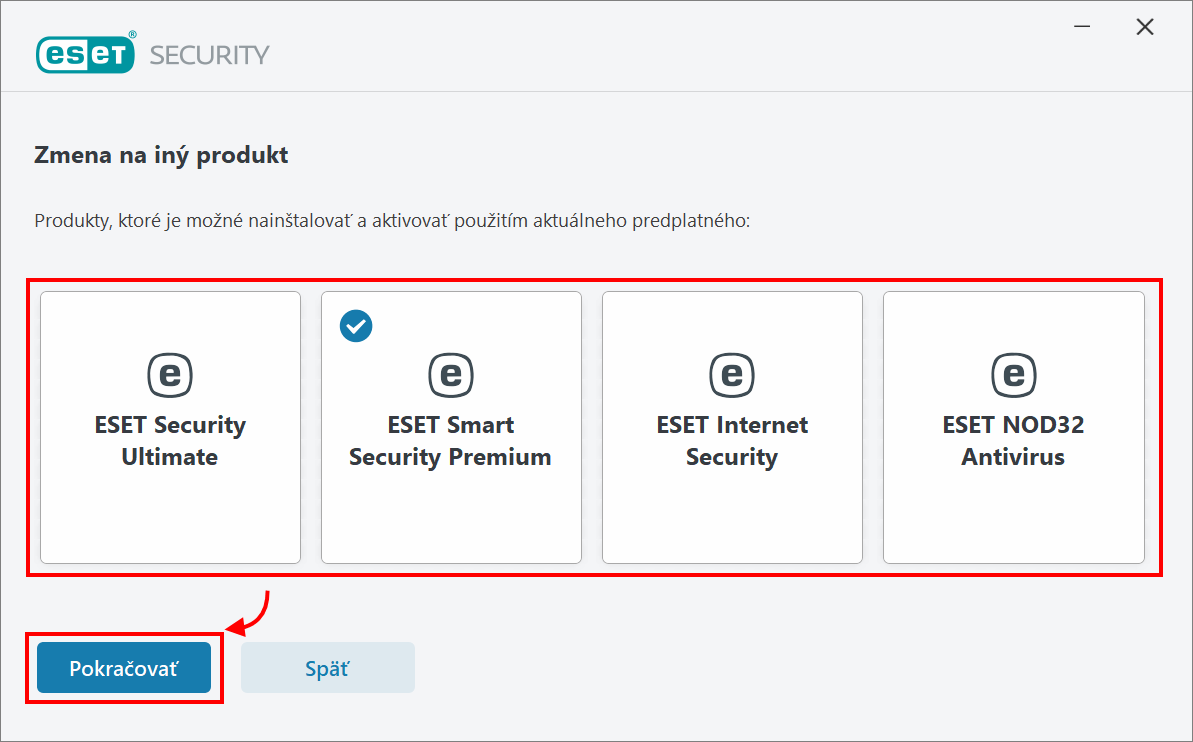Click the ESET Smart Security Premium 'e' icon

pyautogui.click(x=451, y=375)
